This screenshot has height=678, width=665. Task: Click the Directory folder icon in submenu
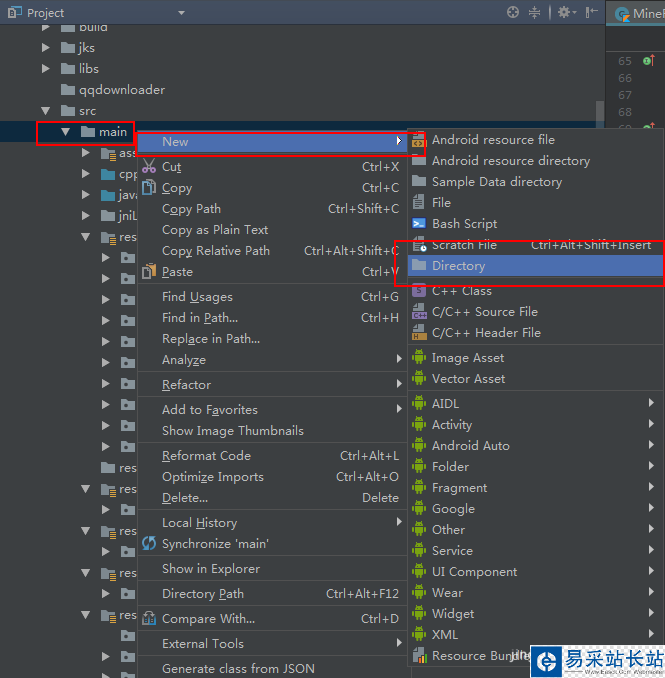pyautogui.click(x=419, y=265)
